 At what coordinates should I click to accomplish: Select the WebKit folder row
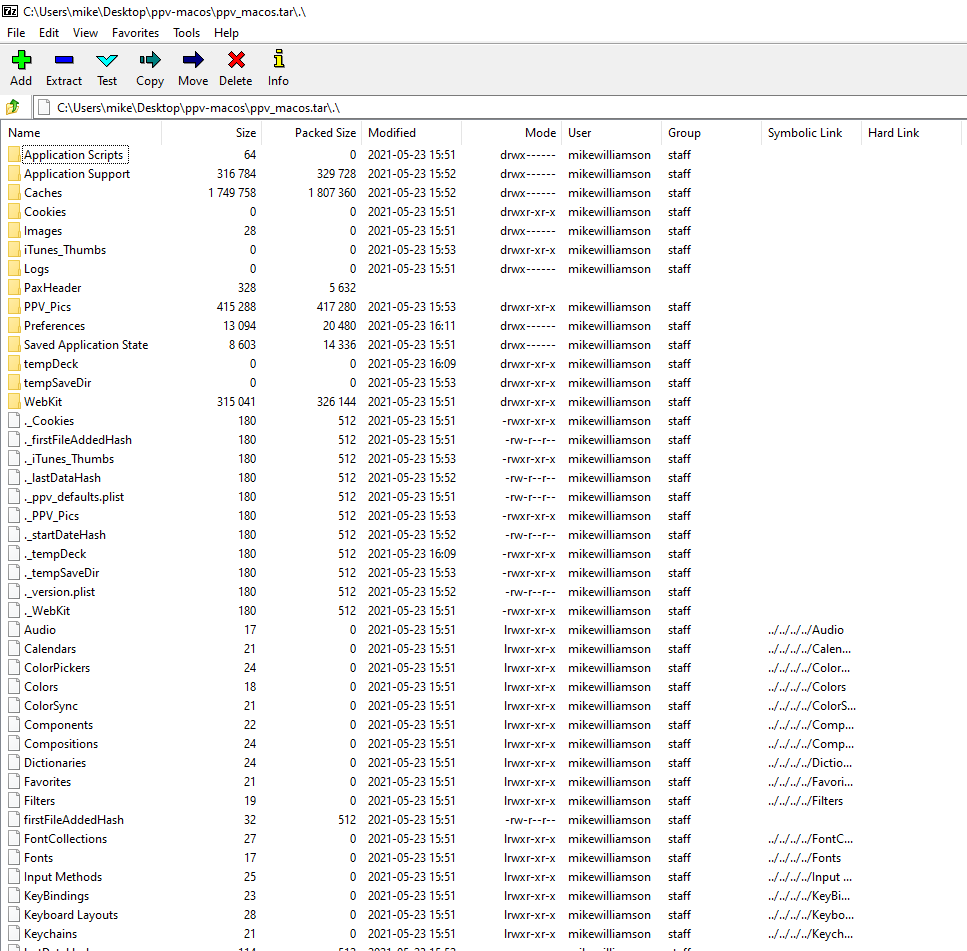click(x=43, y=402)
